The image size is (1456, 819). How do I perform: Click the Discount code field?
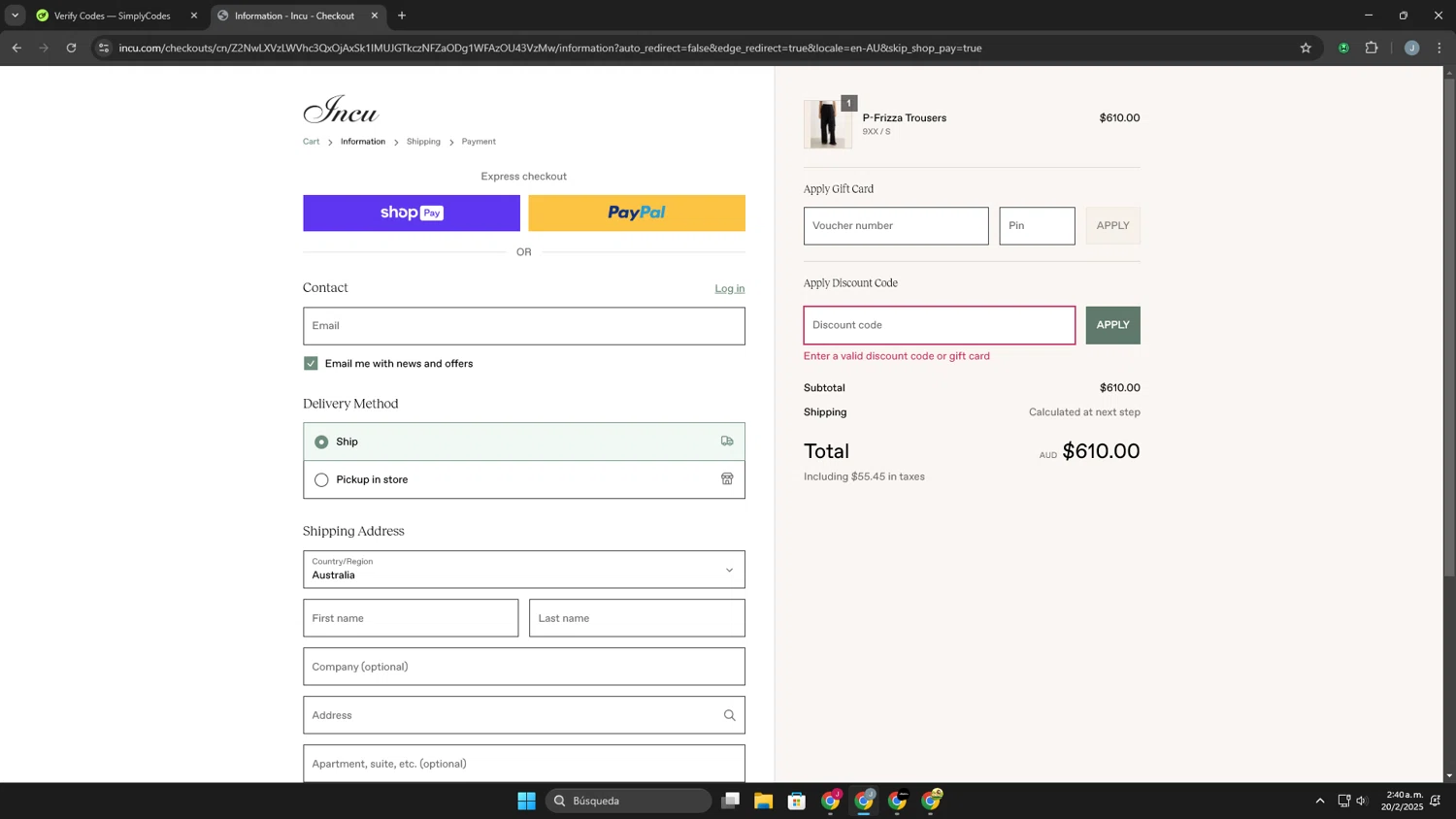click(x=939, y=325)
